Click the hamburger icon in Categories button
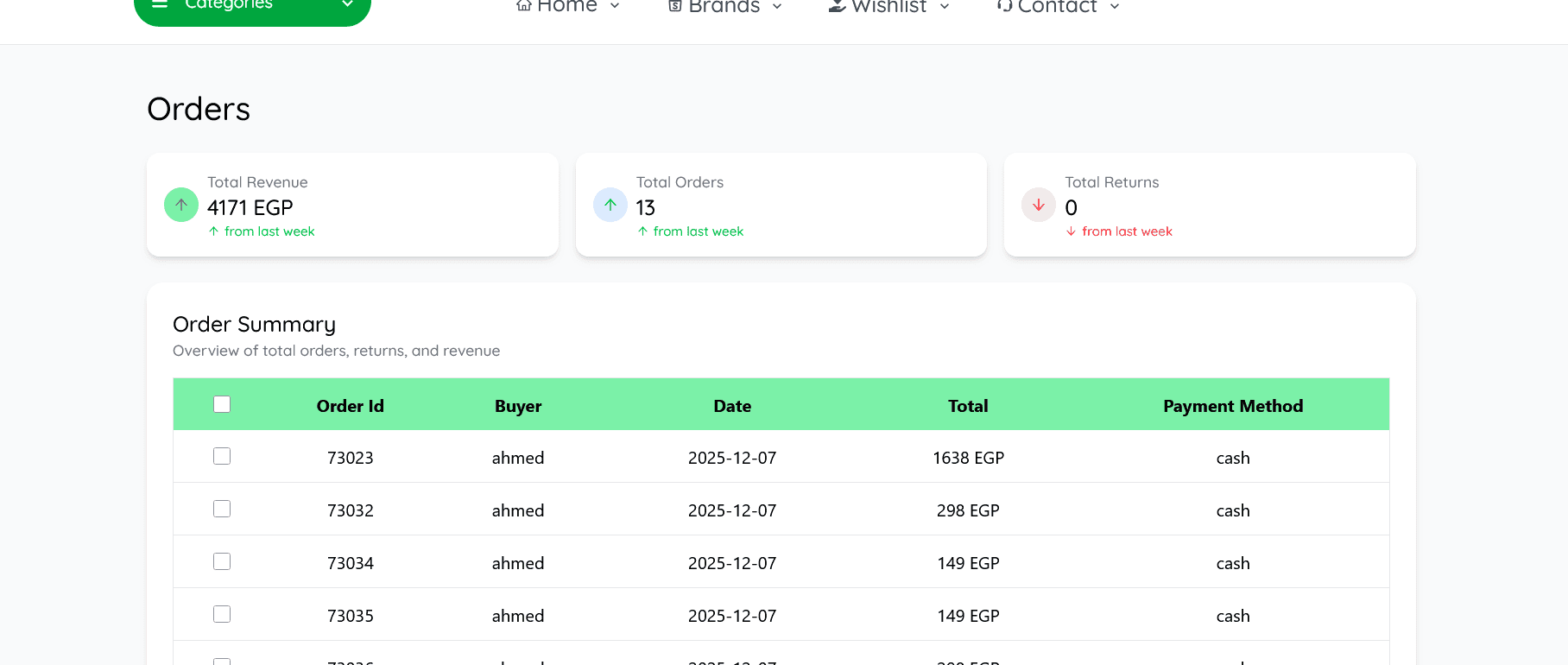The width and height of the screenshot is (1568, 665). 160,4
